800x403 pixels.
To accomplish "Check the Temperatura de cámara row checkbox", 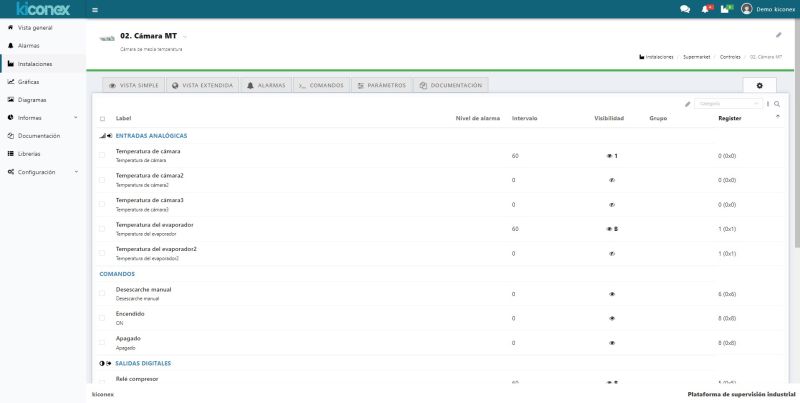I will (x=102, y=155).
